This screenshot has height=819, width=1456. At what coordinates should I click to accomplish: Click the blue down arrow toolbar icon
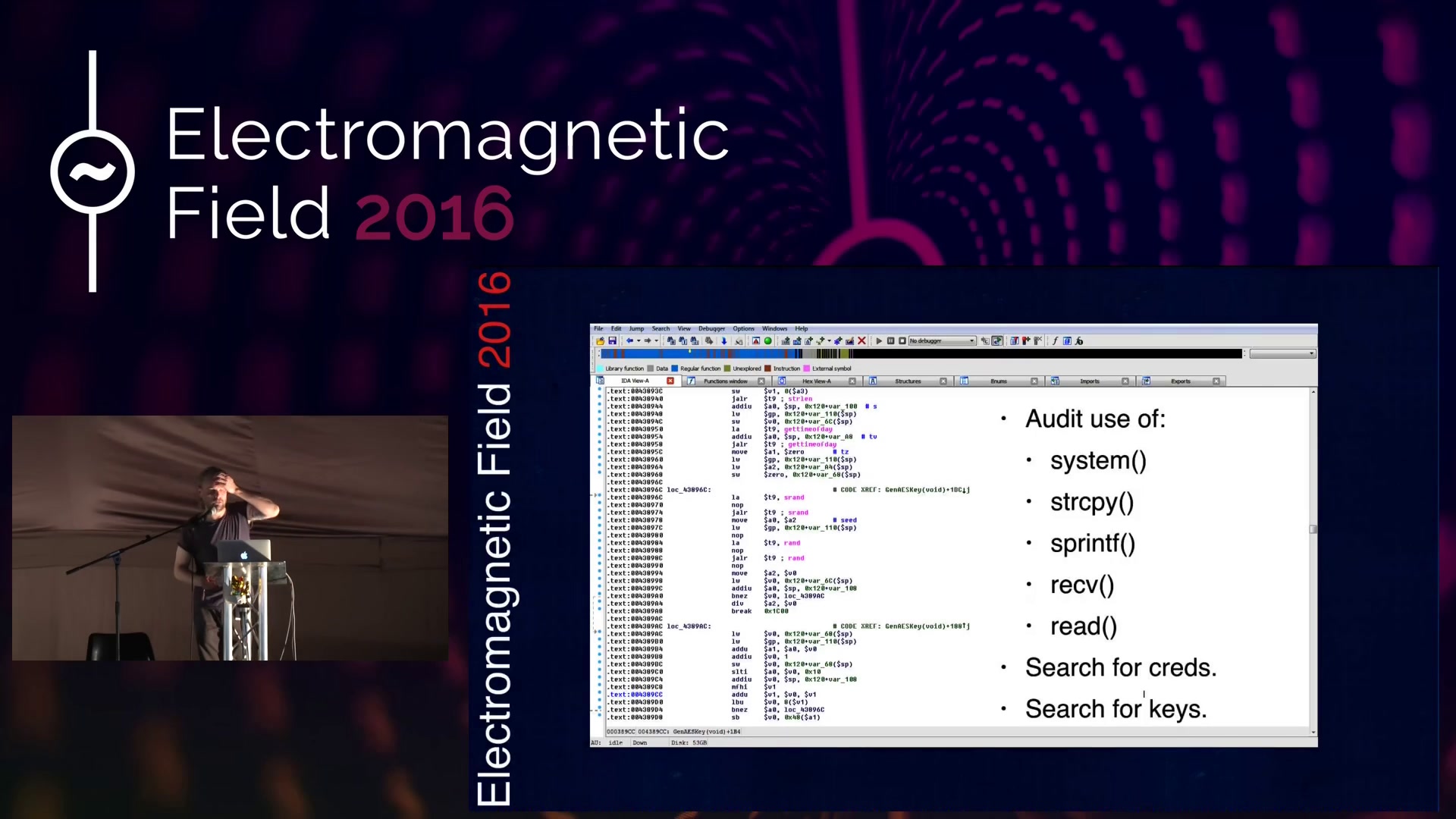[724, 341]
